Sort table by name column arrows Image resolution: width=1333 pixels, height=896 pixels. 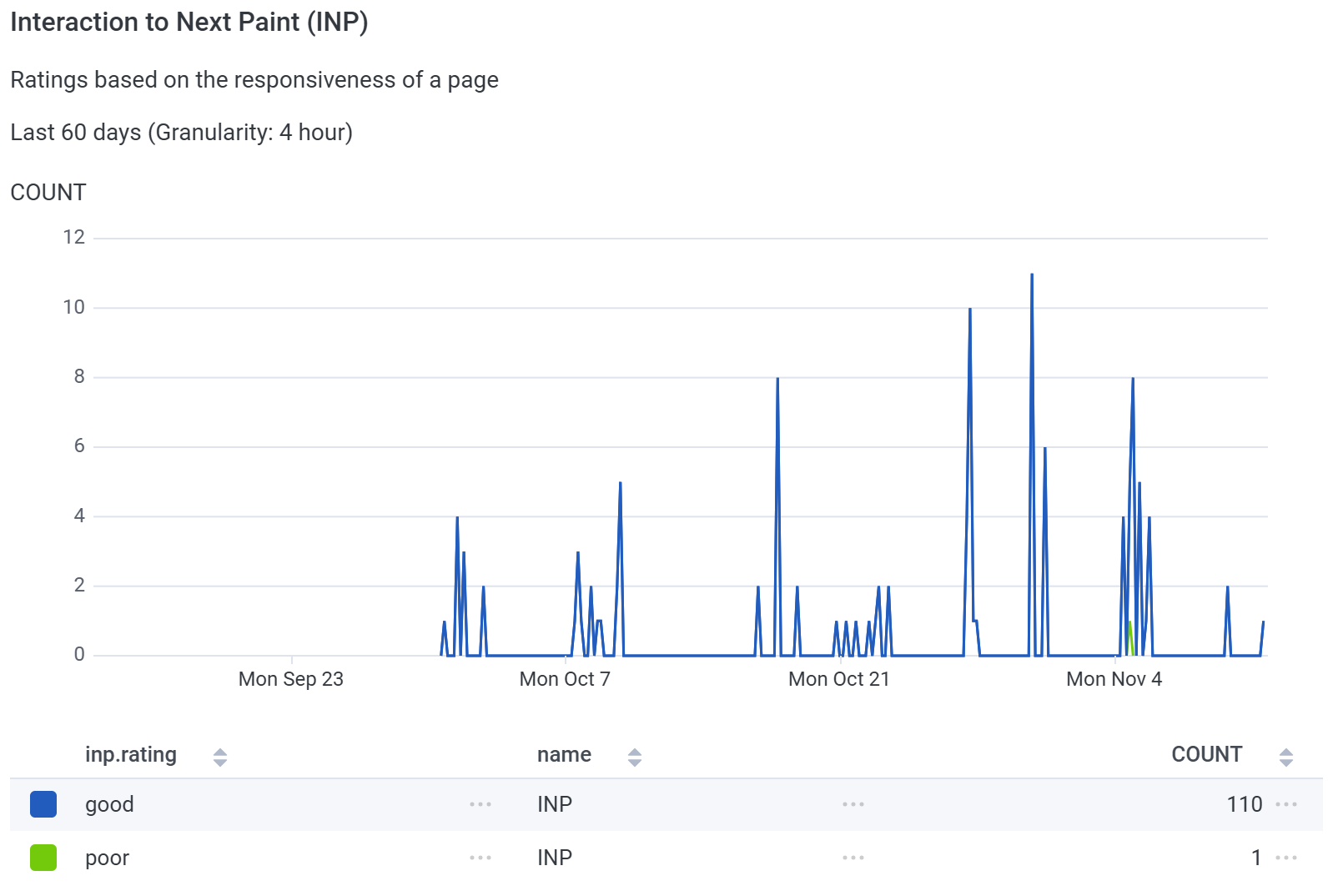(x=635, y=757)
